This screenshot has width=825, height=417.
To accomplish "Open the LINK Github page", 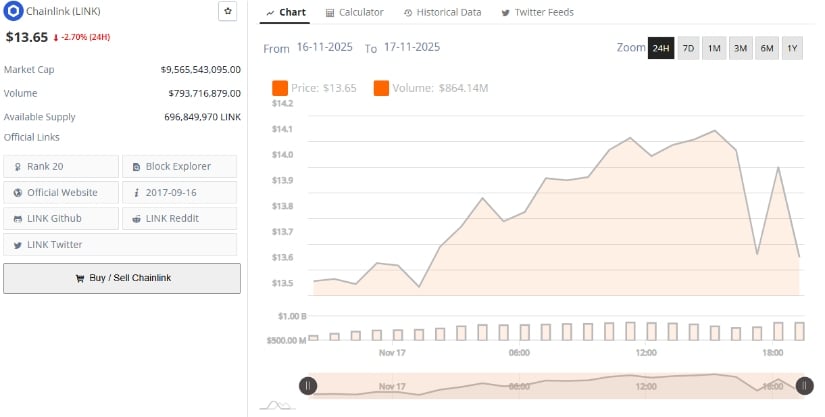I will coord(61,218).
